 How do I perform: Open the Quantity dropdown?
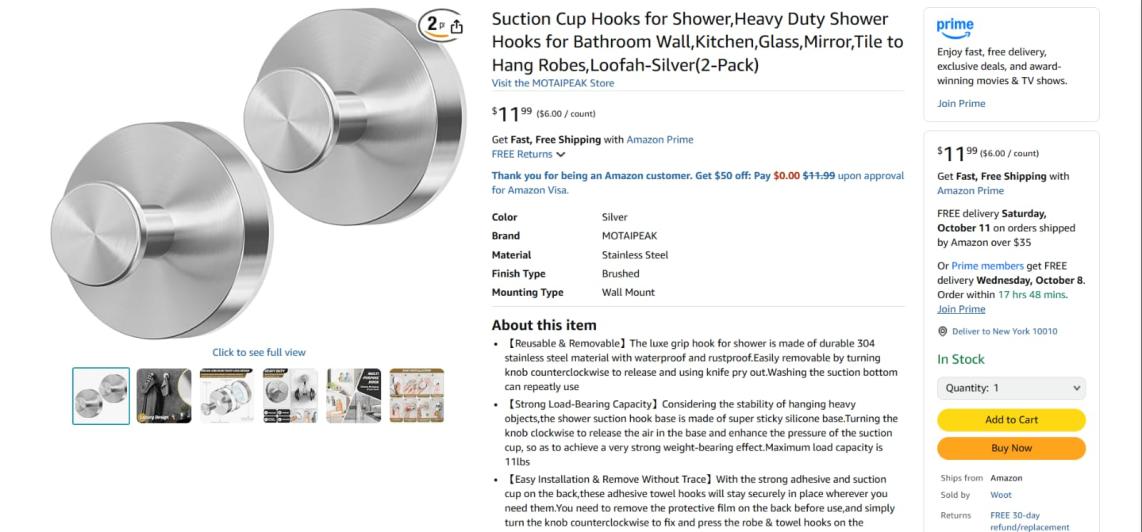[x=1011, y=388]
